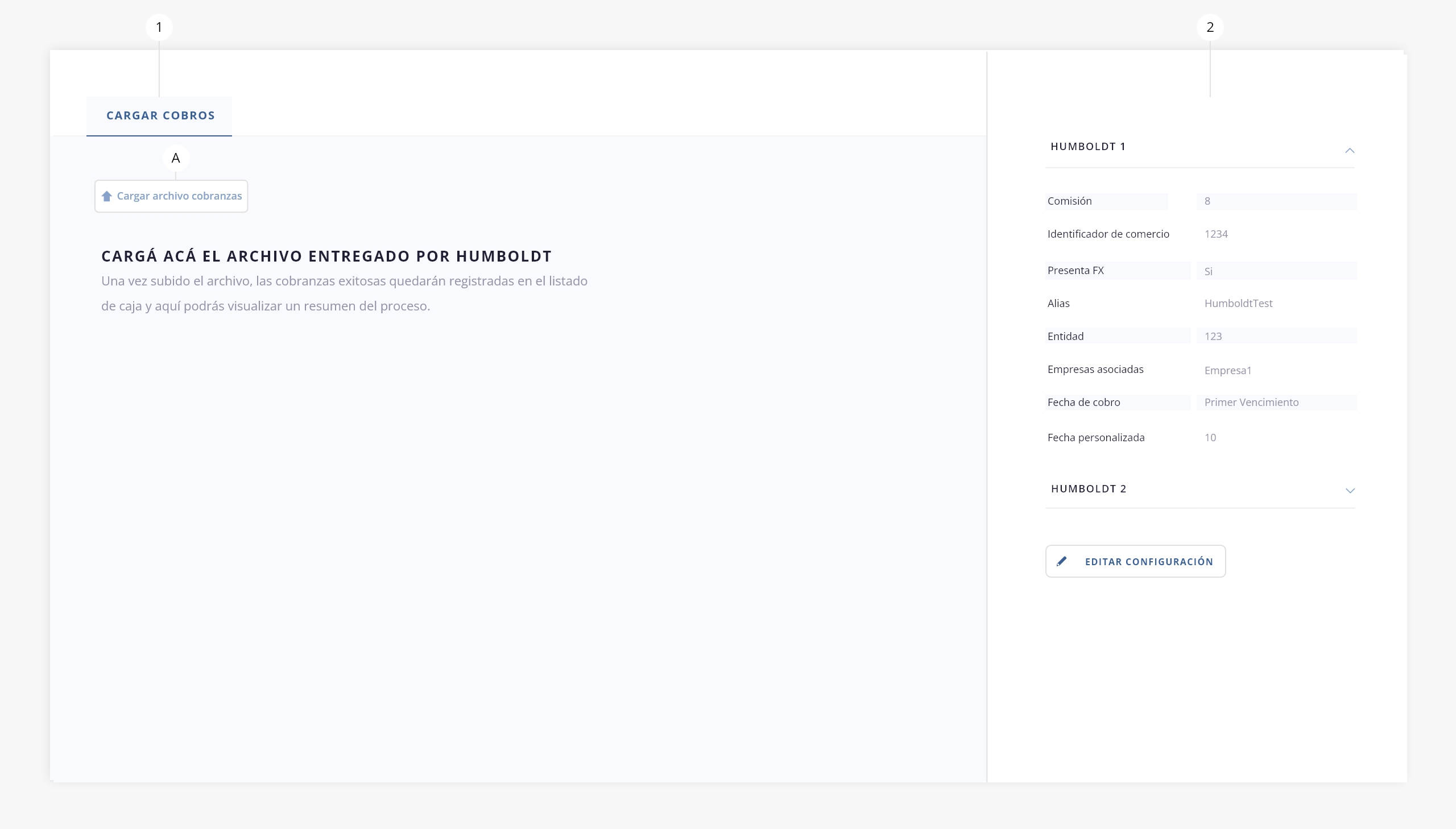Click the pencil edit icon
The width and height of the screenshot is (1456, 829).
(x=1061, y=561)
